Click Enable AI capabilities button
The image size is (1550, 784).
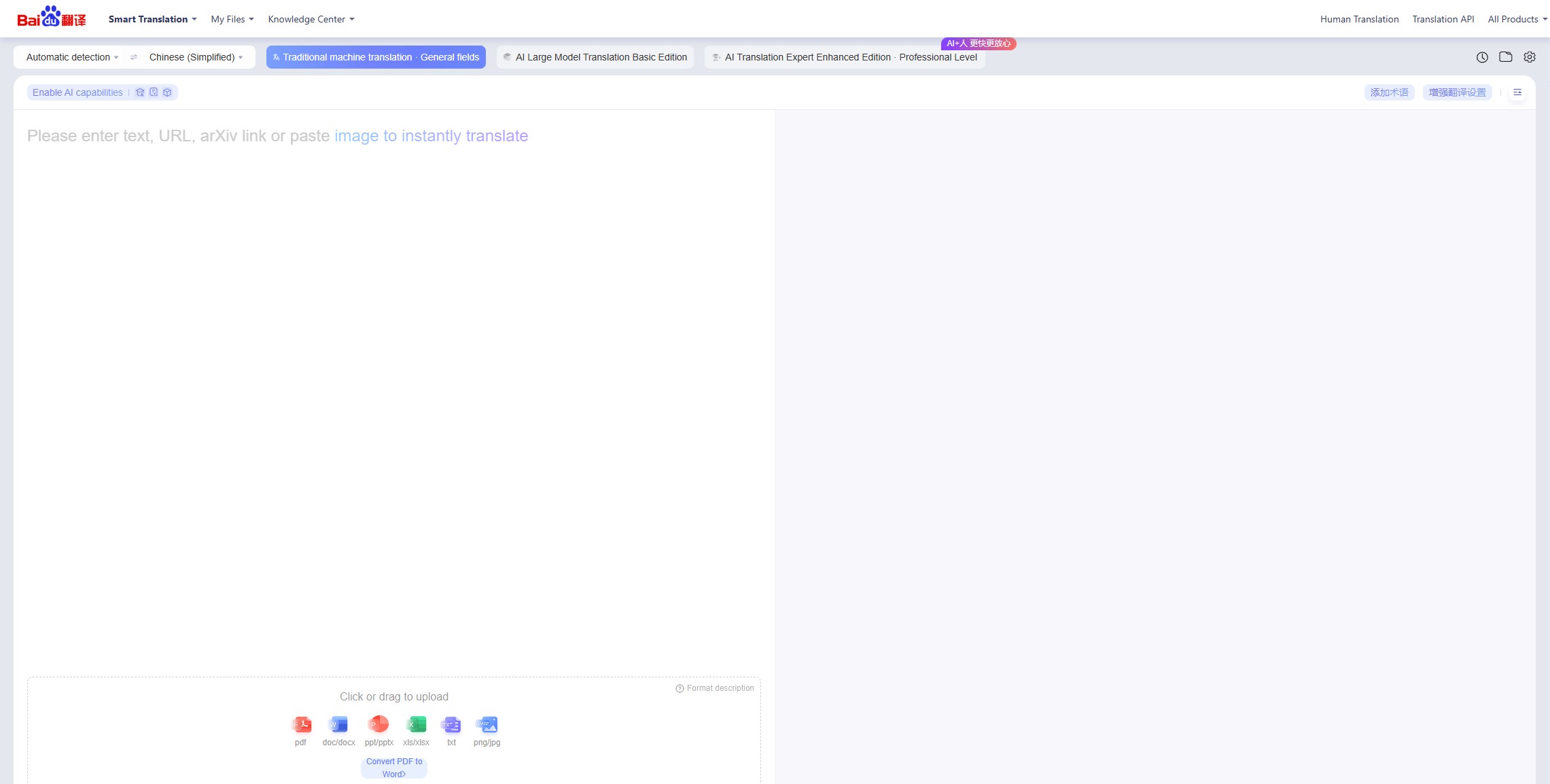(103, 92)
